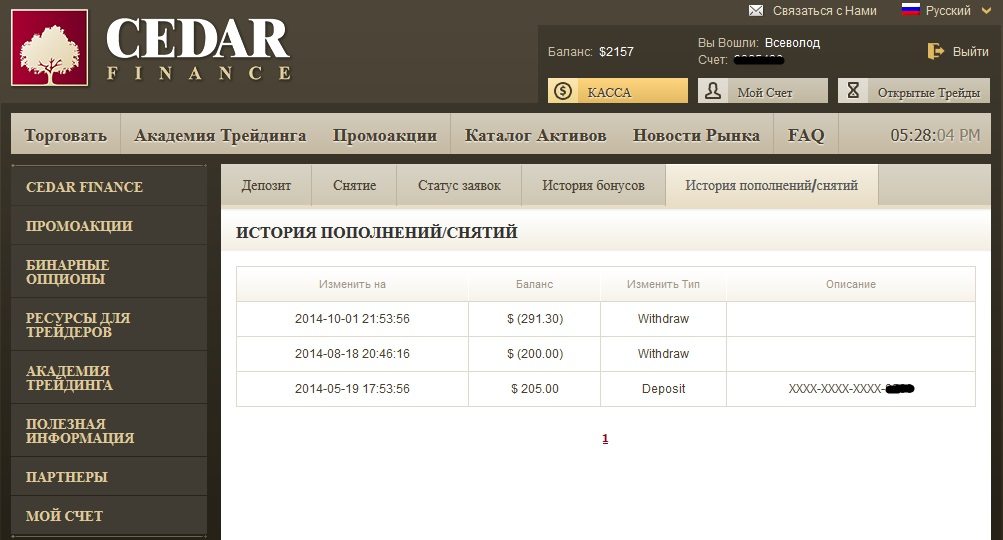Click the ИСТОРИЯ ПОПОЛНЕНИЙ/СНЯТИЙ page heading
The image size is (1003, 540).
377,232
